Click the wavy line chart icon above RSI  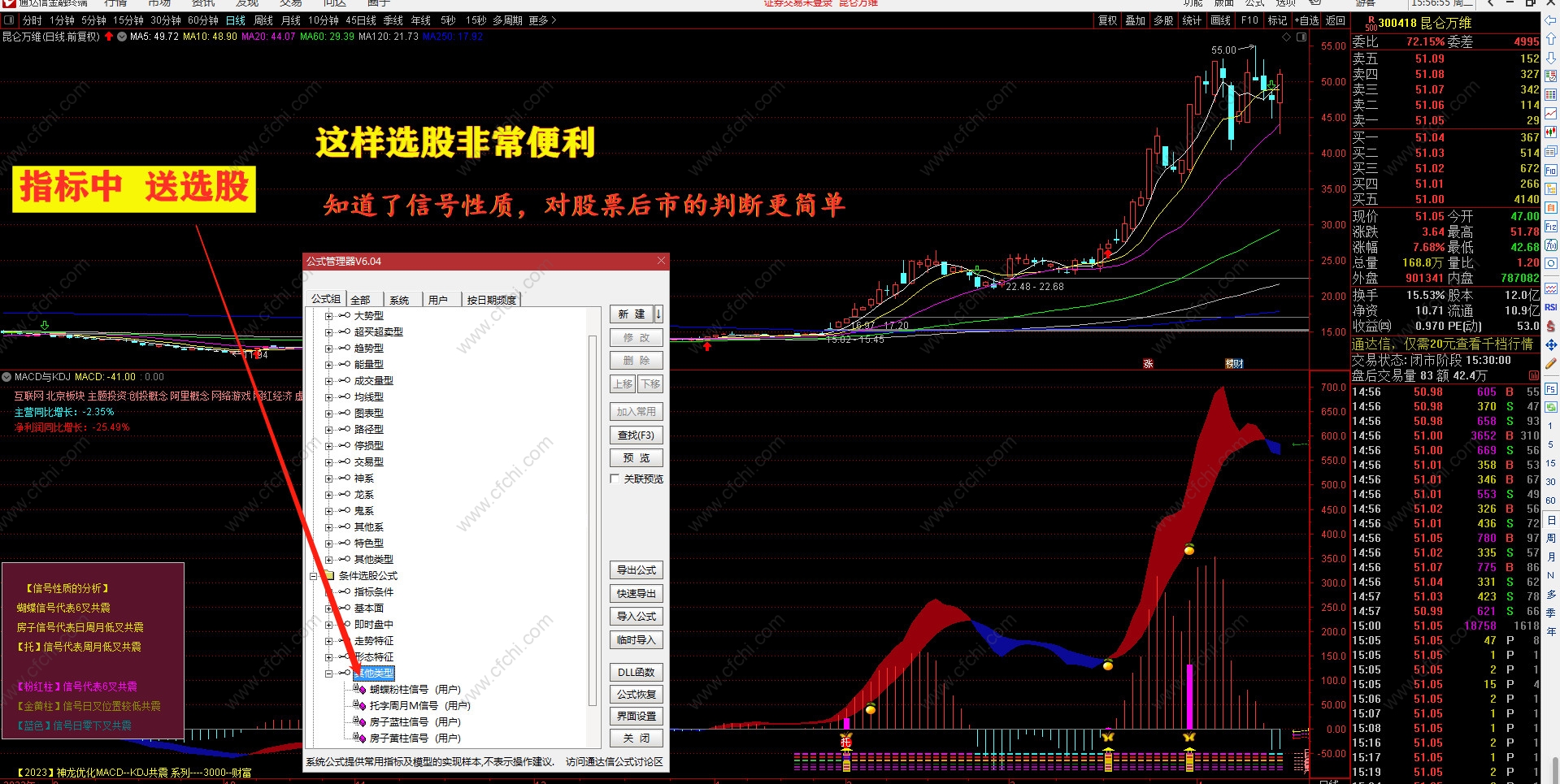tap(1551, 288)
